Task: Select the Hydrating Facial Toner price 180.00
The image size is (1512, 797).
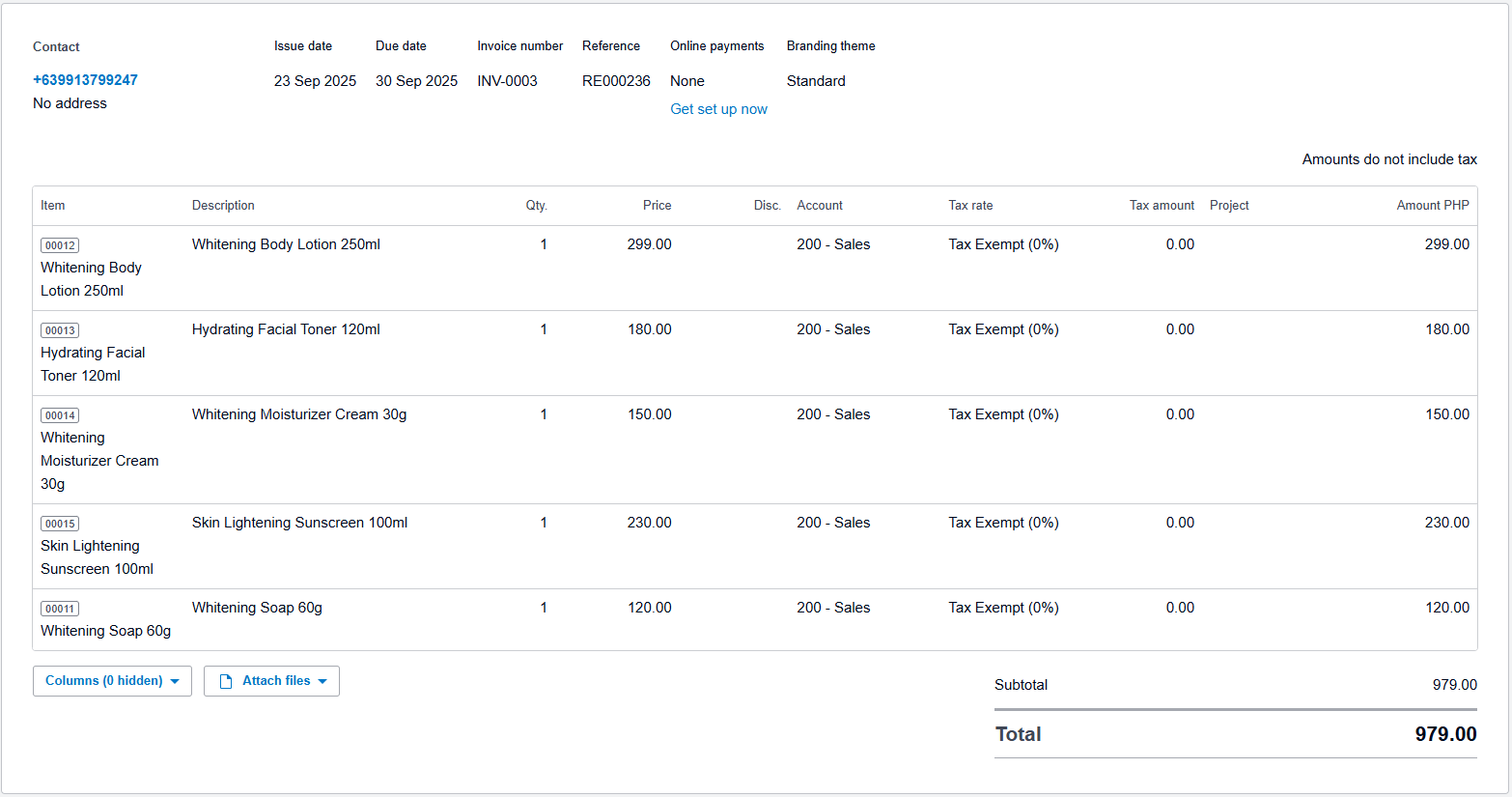Action: tap(649, 329)
